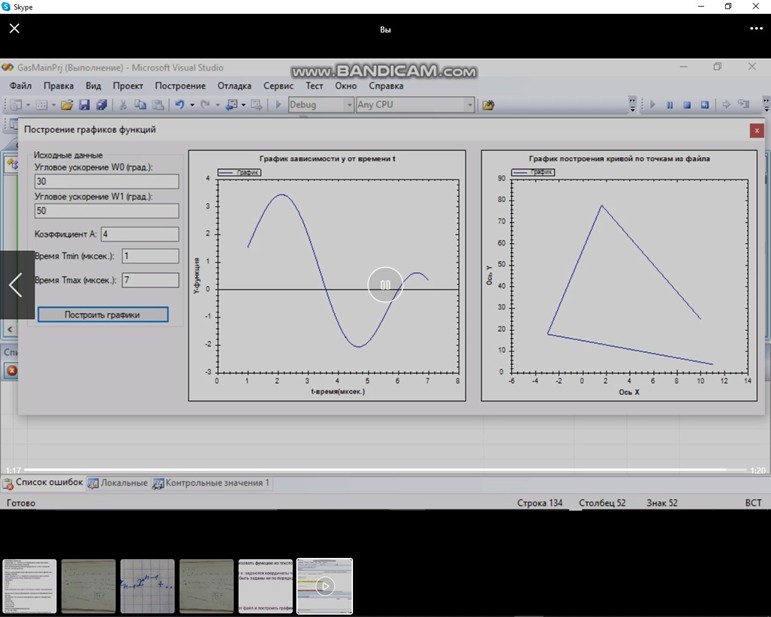Screen dimensions: 771x617
Task: Click the Save All icon
Action: point(102,105)
